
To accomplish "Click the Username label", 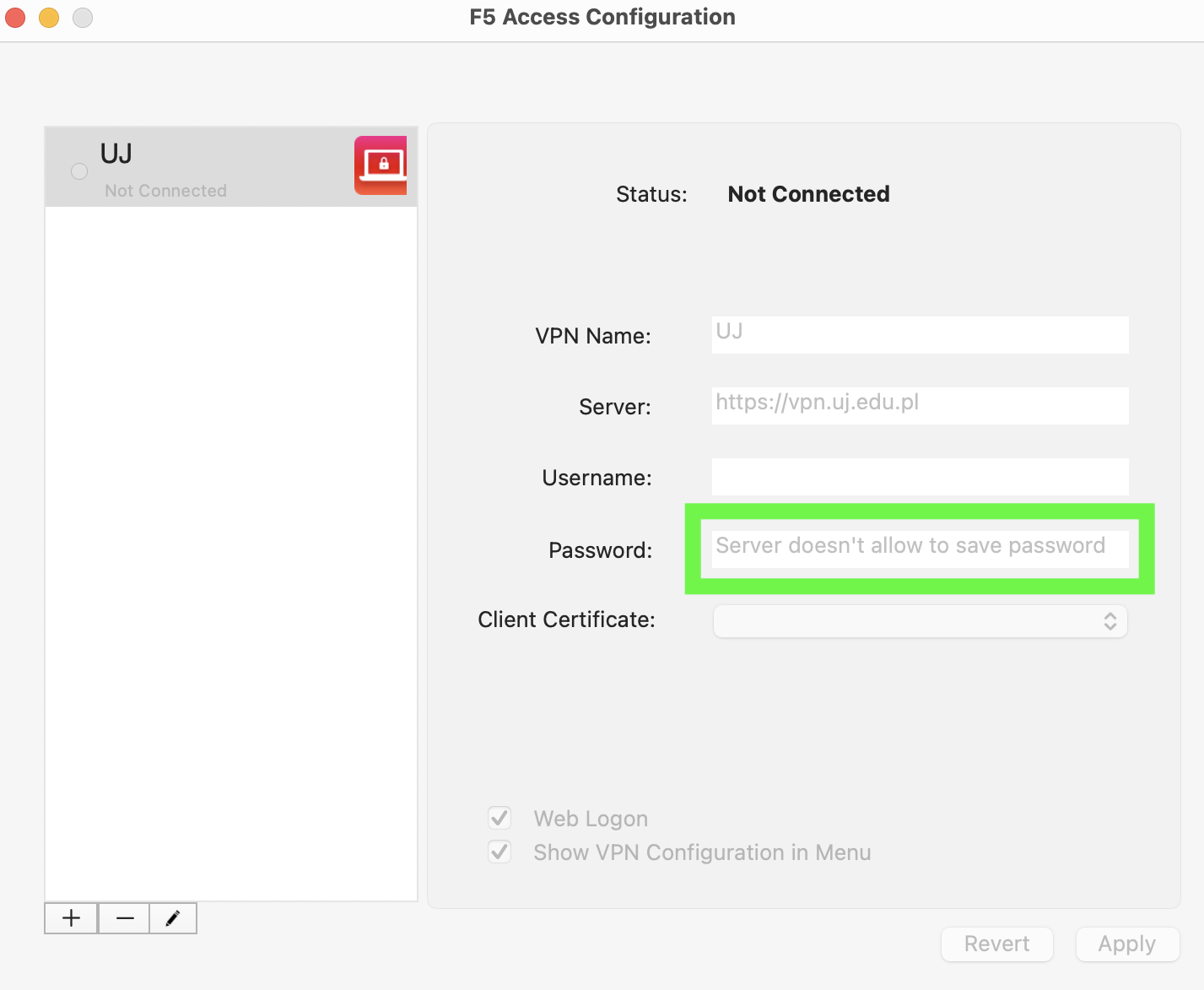I will [597, 478].
